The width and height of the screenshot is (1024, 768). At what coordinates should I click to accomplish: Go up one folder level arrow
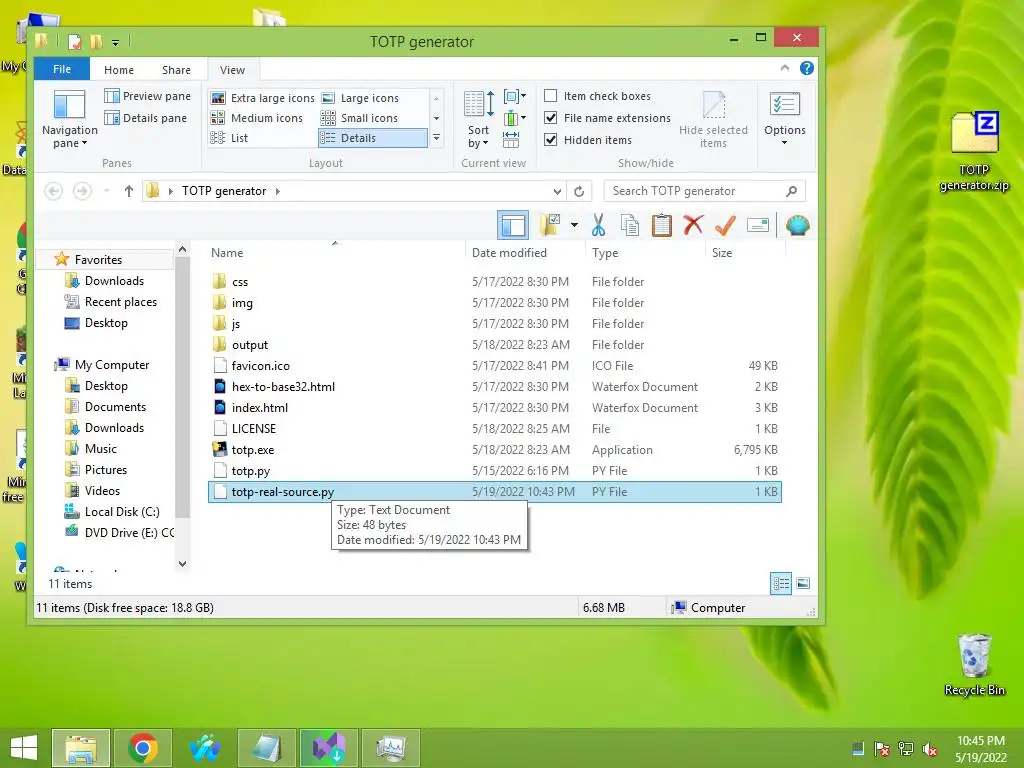click(129, 191)
